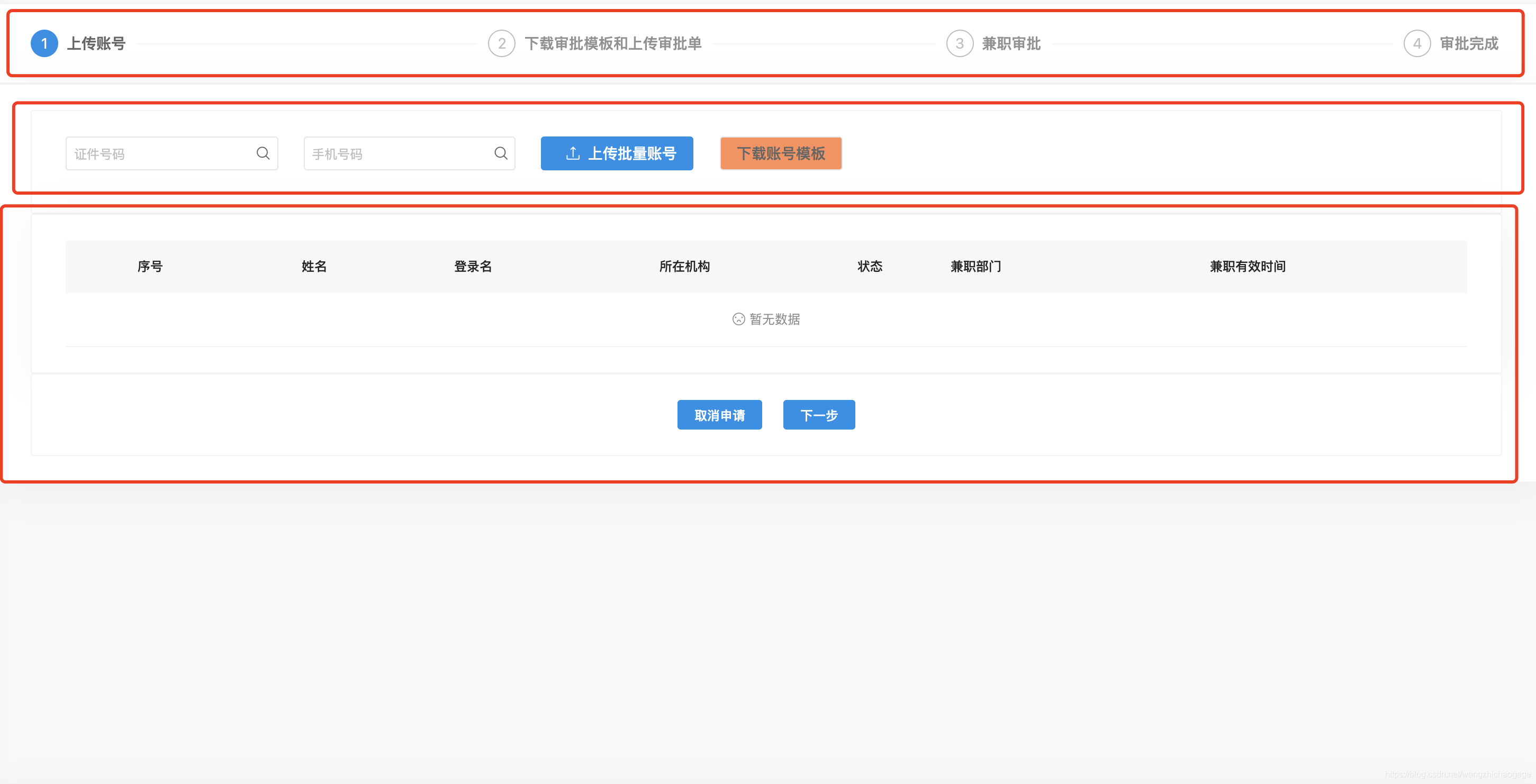Focus the 证件号码 input field
Image resolution: width=1536 pixels, height=784 pixels.
[x=161, y=154]
